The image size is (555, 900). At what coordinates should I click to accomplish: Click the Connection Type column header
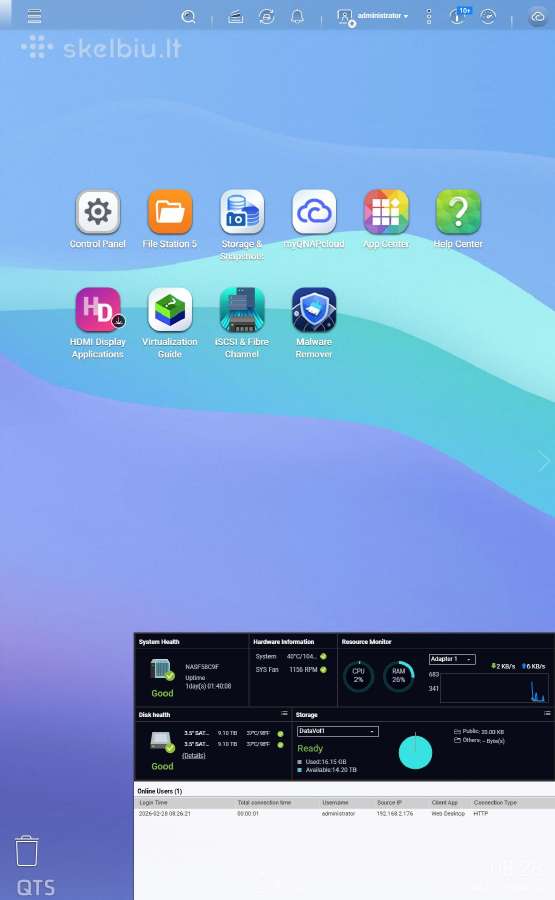tap(495, 802)
